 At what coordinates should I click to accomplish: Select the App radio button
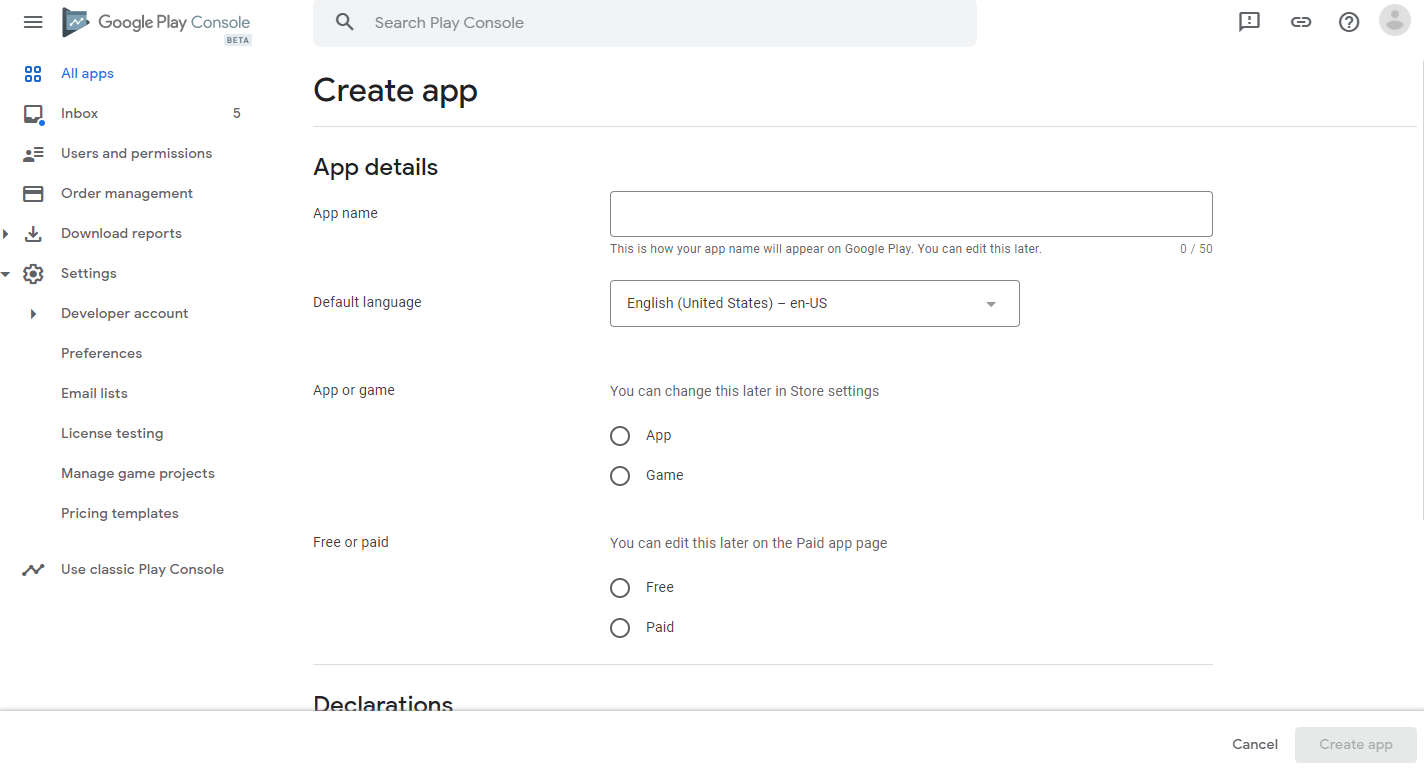pos(620,436)
